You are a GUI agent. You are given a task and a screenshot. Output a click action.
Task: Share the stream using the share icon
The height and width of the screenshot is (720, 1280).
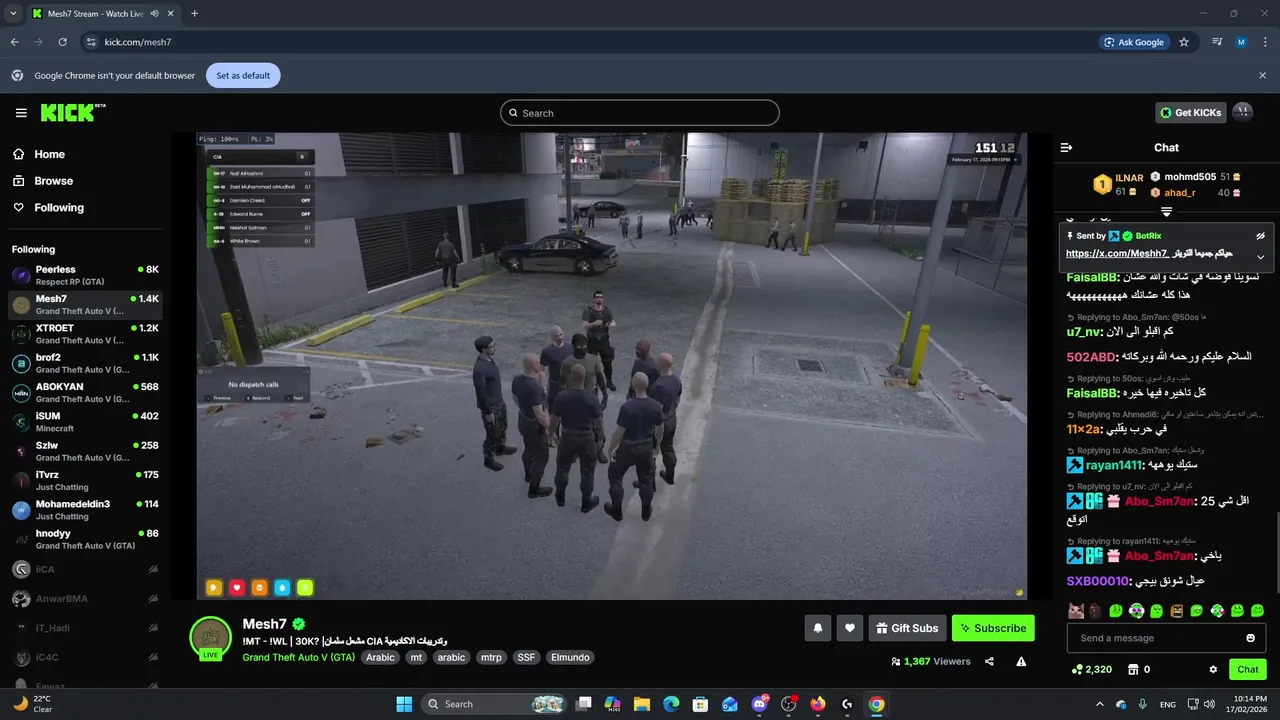click(989, 661)
